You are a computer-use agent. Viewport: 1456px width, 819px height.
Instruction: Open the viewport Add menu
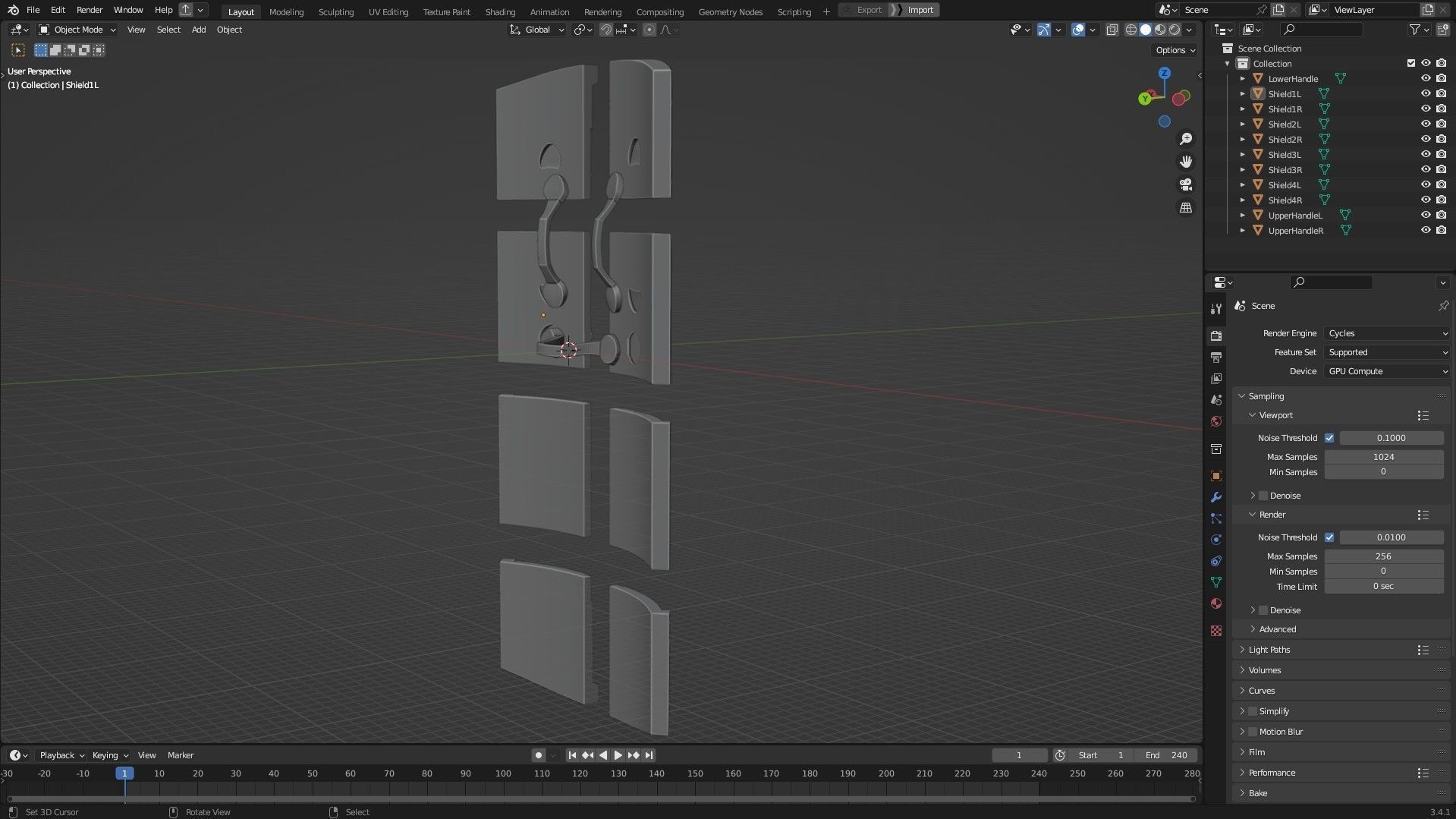click(199, 30)
